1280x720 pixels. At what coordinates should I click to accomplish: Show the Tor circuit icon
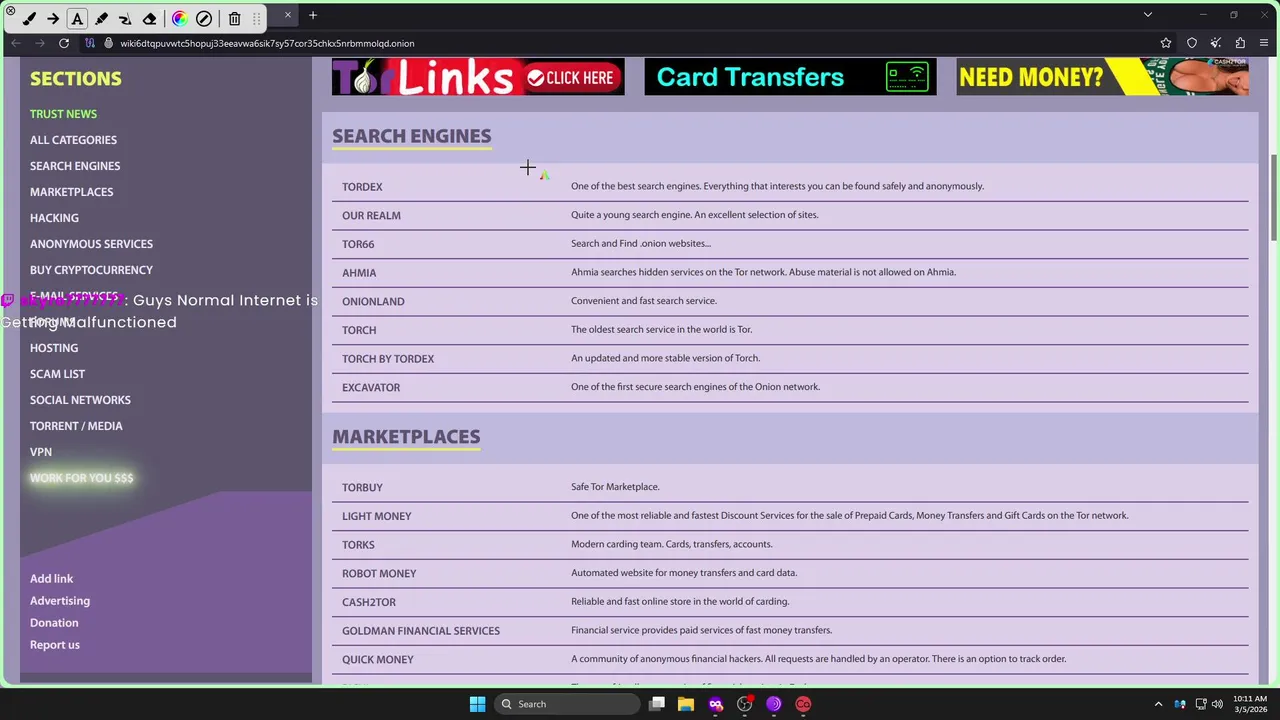(x=91, y=43)
